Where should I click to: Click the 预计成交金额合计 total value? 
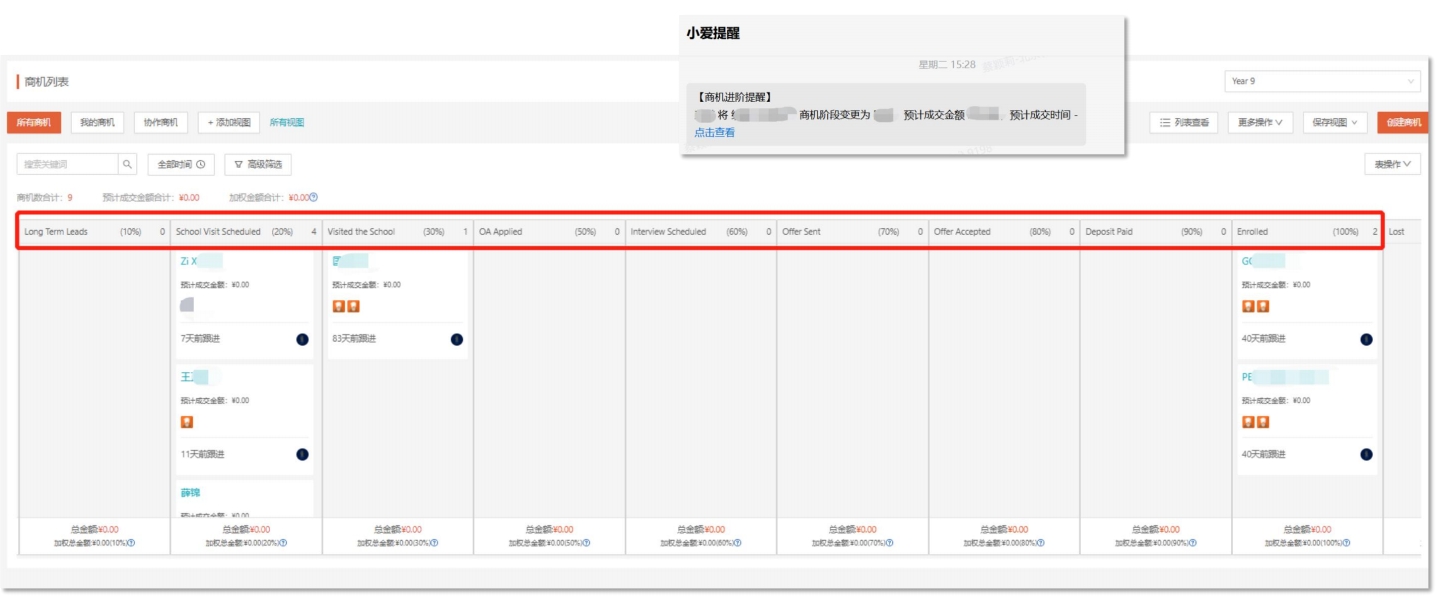coord(151,198)
